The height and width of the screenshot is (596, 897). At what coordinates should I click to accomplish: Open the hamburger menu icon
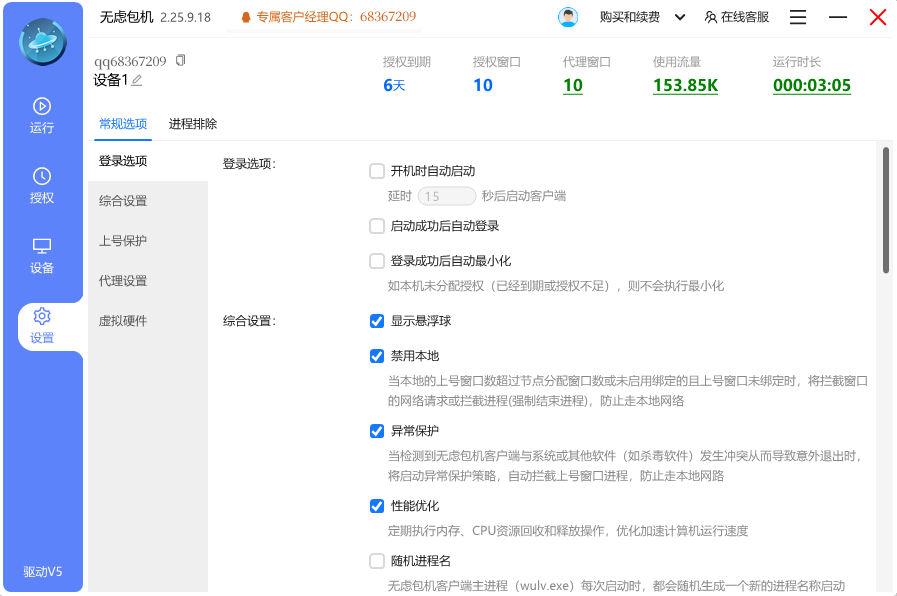[x=797, y=16]
